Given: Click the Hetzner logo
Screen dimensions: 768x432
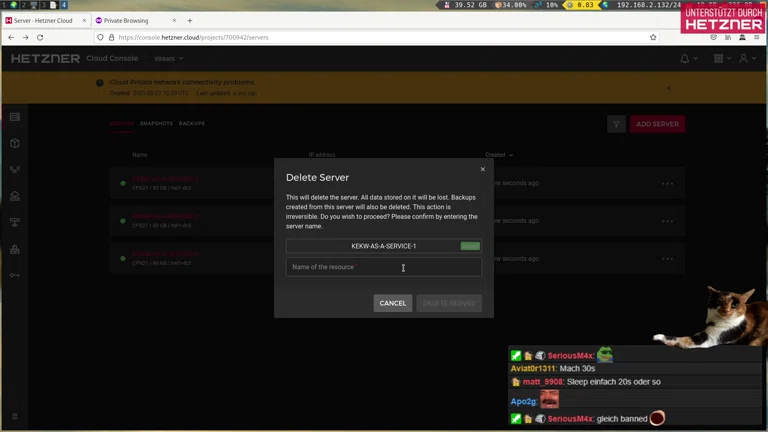Looking at the screenshot, I should tap(45, 58).
